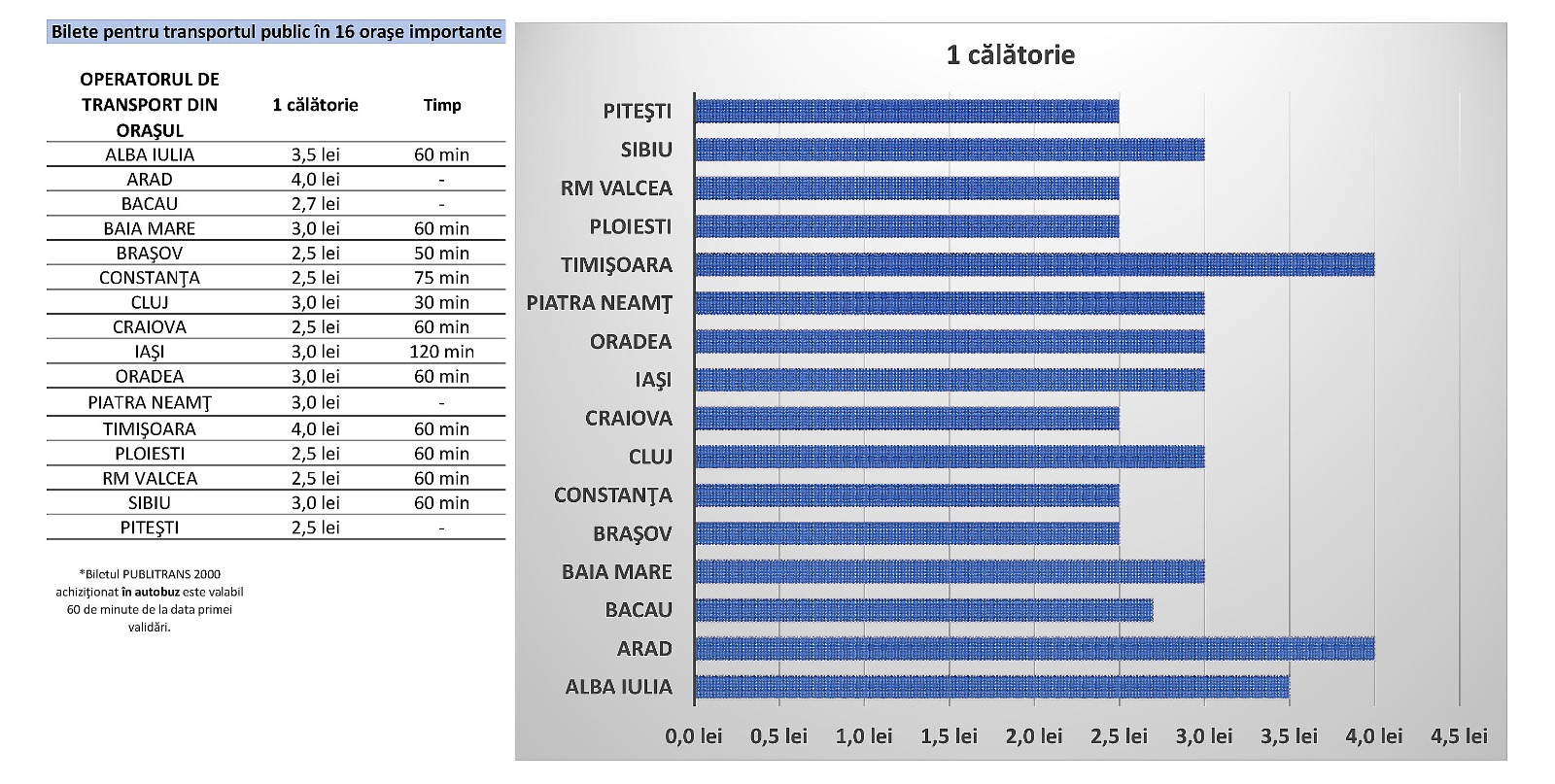Click the BACAU bar in the chart

923,610
